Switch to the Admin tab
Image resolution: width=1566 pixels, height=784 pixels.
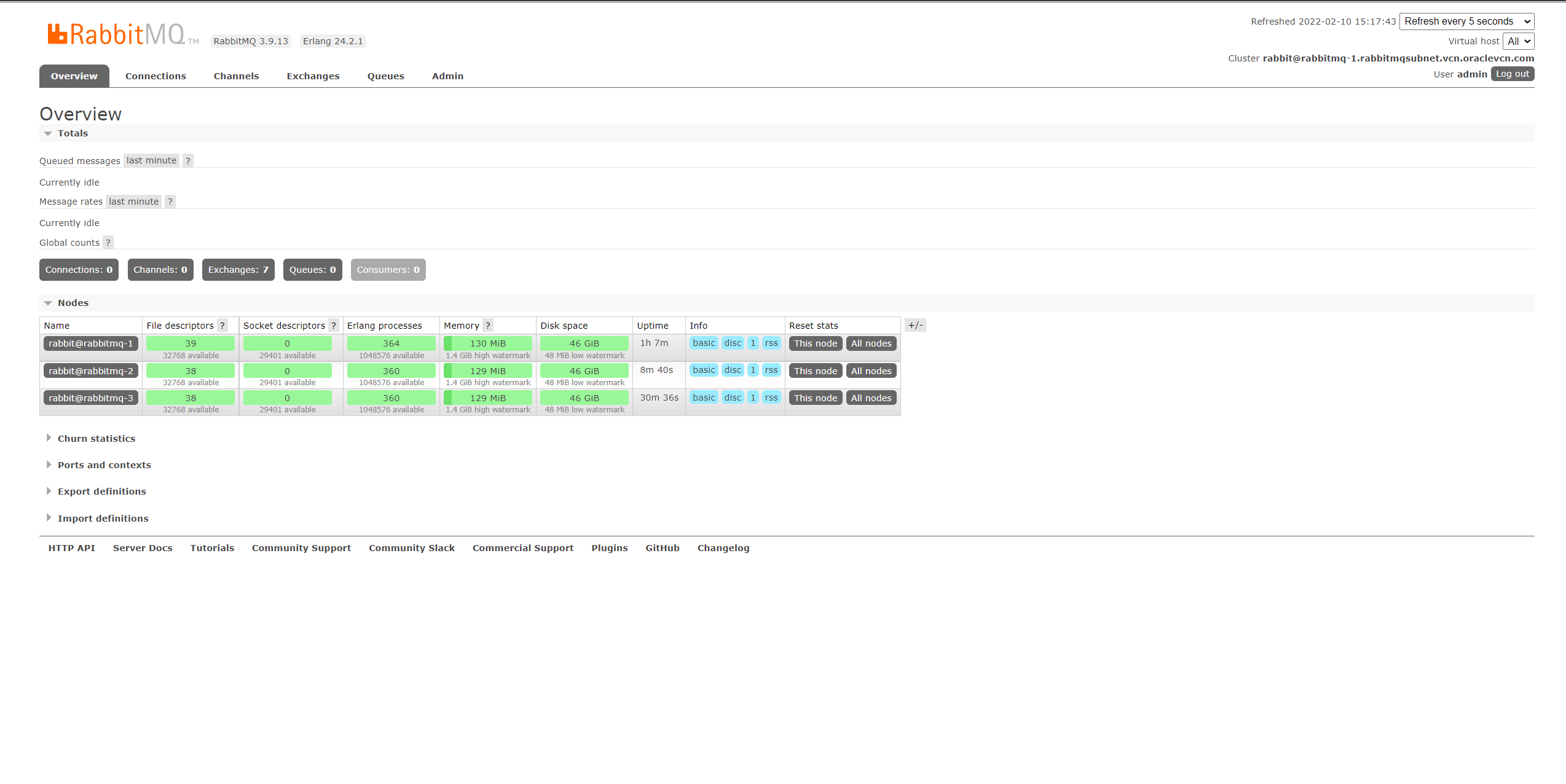tap(447, 76)
